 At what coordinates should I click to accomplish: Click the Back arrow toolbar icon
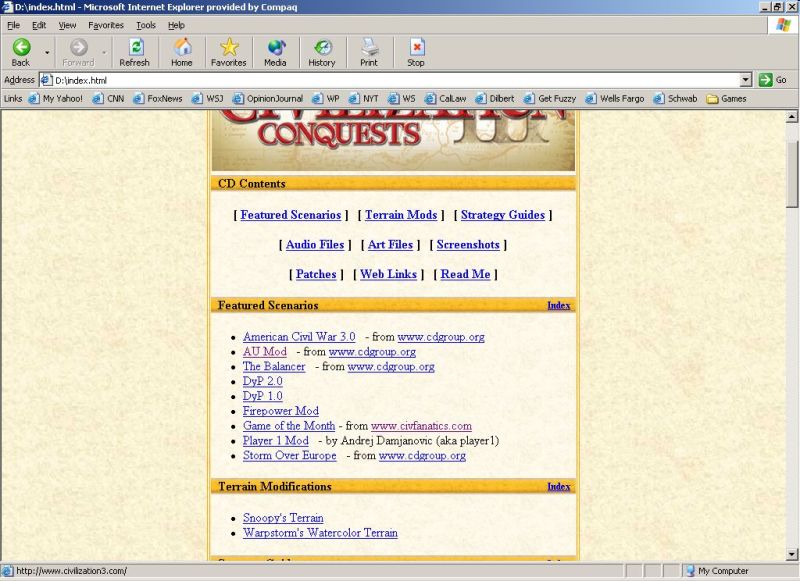pos(21,48)
